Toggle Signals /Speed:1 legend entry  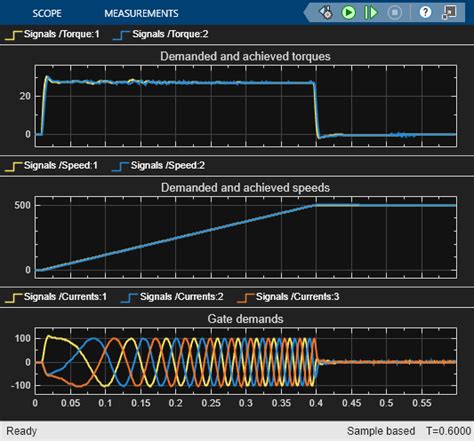(x=51, y=166)
